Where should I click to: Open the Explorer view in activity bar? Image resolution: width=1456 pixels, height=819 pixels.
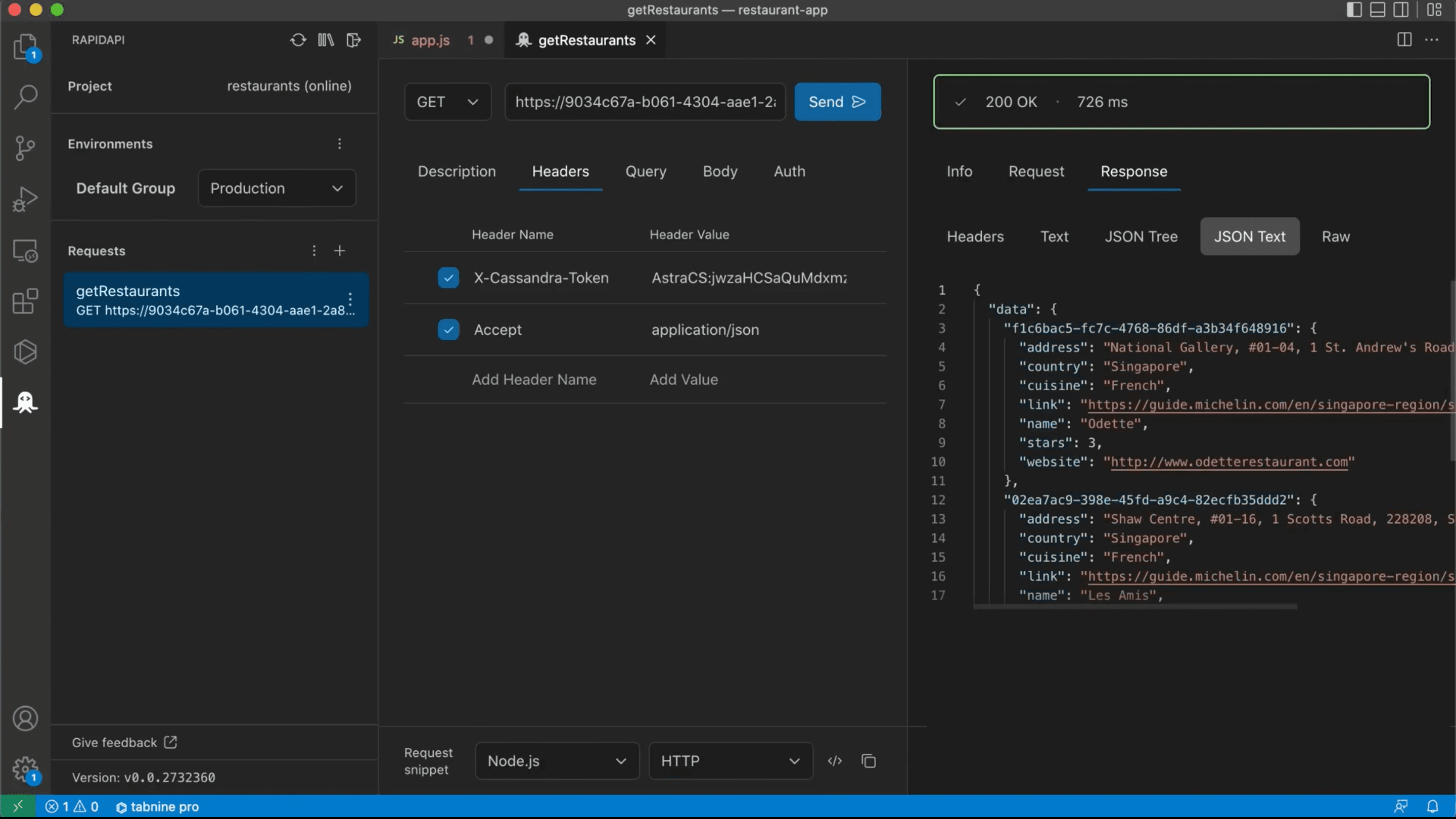click(x=25, y=48)
